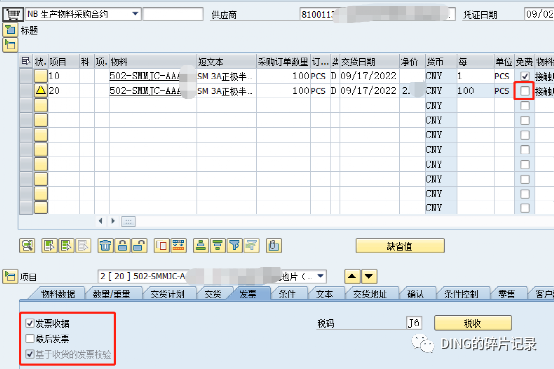Click the item details magnifier icon in toolbar
554x369 pixels.
(27, 246)
